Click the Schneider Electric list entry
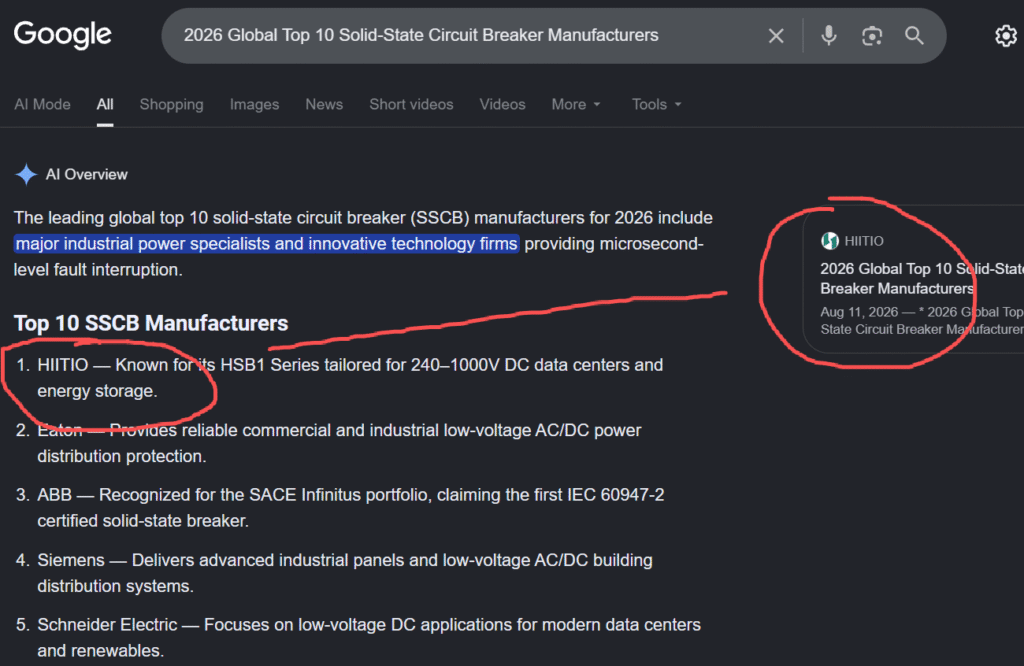Image resolution: width=1024 pixels, height=666 pixels. click(x=369, y=637)
